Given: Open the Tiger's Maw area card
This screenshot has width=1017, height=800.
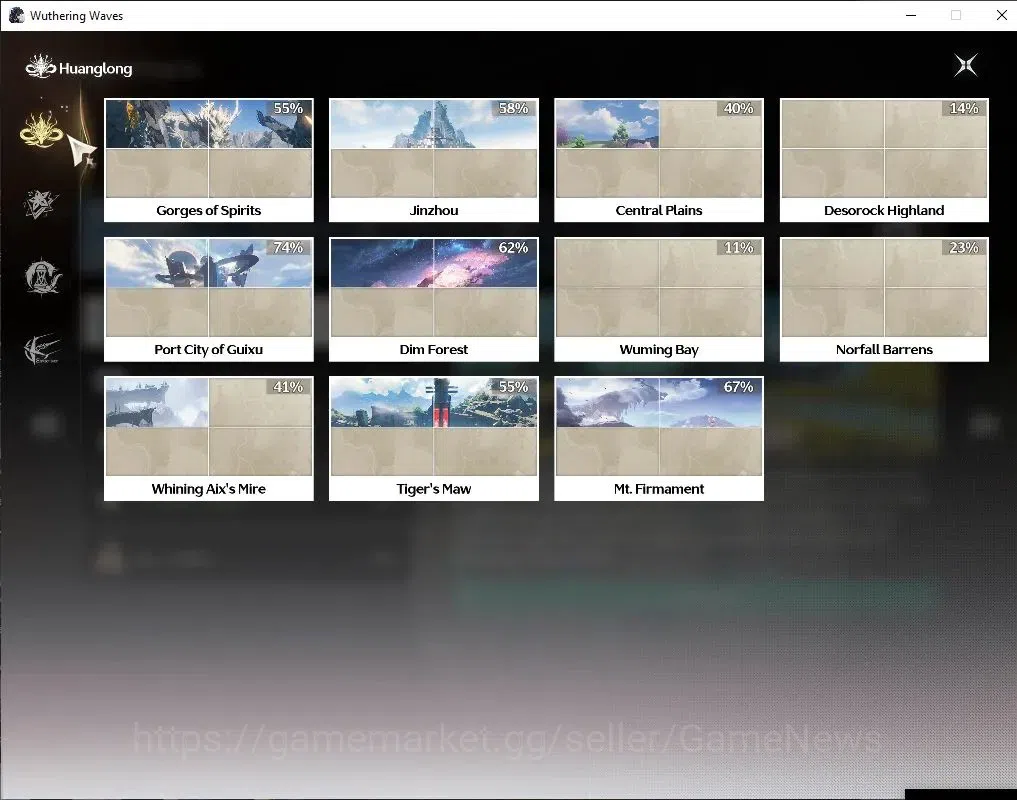Looking at the screenshot, I should pyautogui.click(x=434, y=439).
